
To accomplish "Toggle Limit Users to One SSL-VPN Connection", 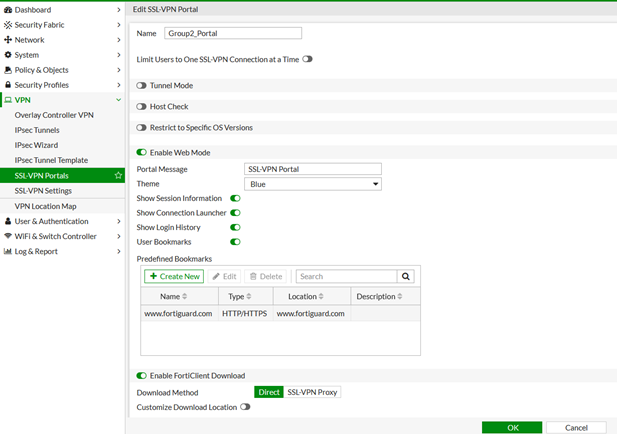I will 308,59.
